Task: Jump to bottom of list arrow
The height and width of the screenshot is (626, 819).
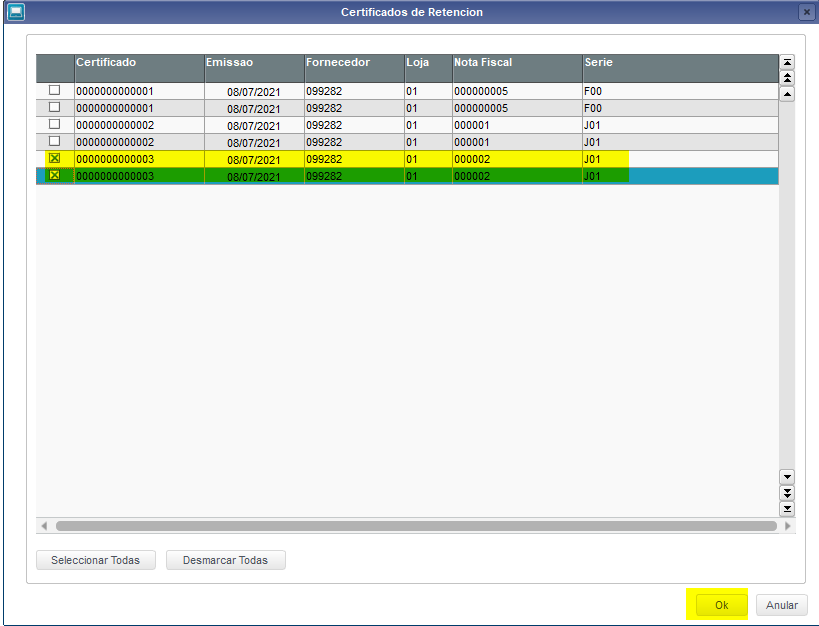Action: 787,509
